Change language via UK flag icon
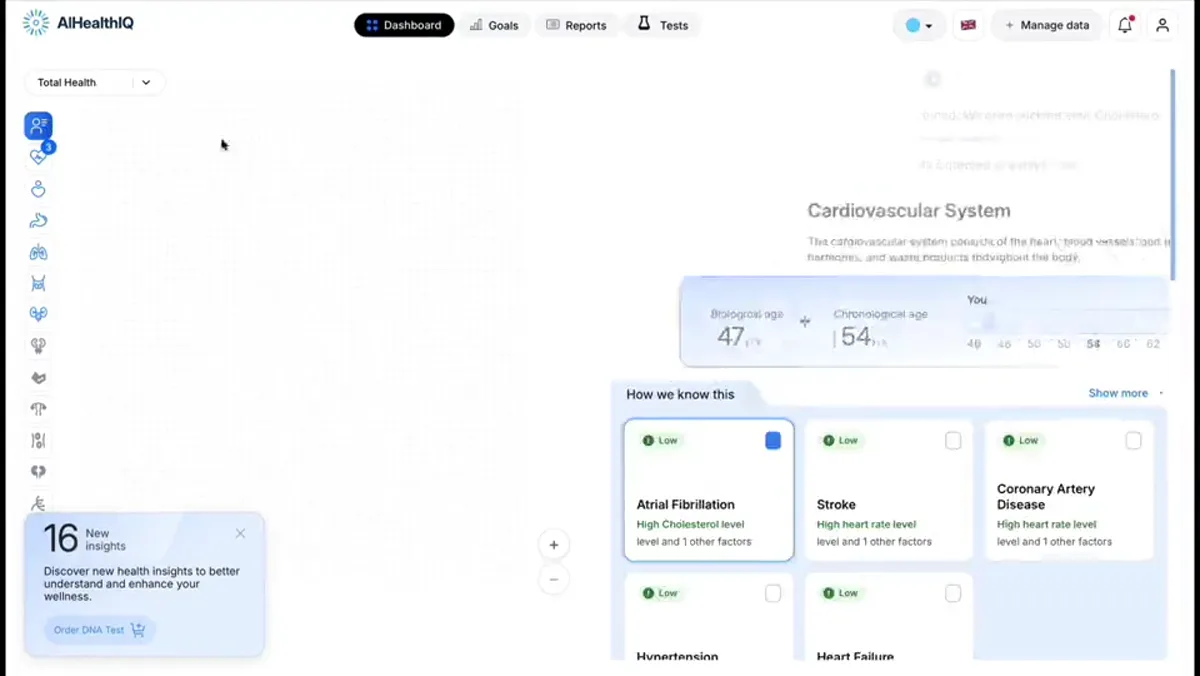This screenshot has width=1200, height=676. (968, 25)
